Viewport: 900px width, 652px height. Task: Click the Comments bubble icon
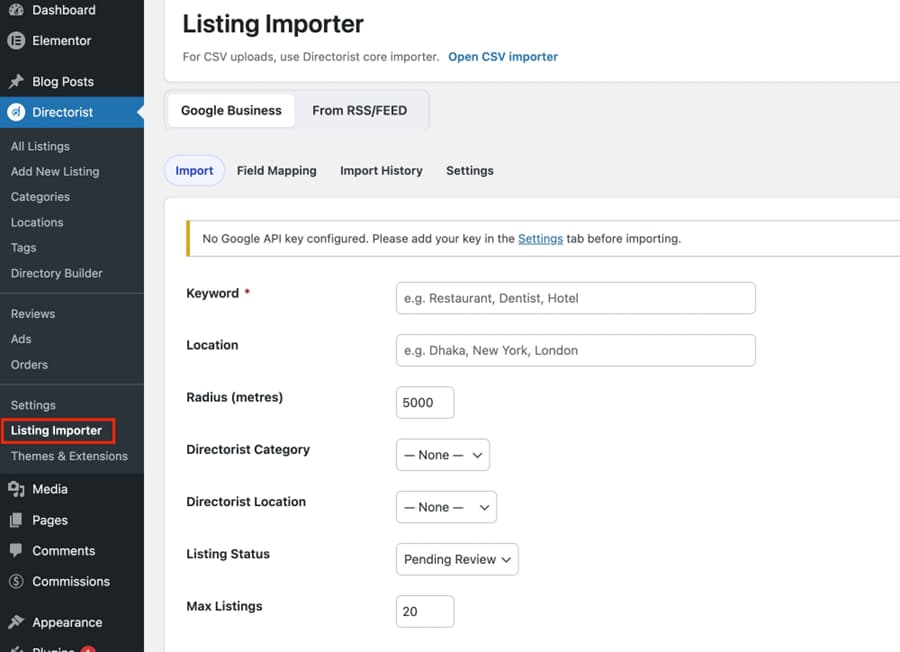16,550
